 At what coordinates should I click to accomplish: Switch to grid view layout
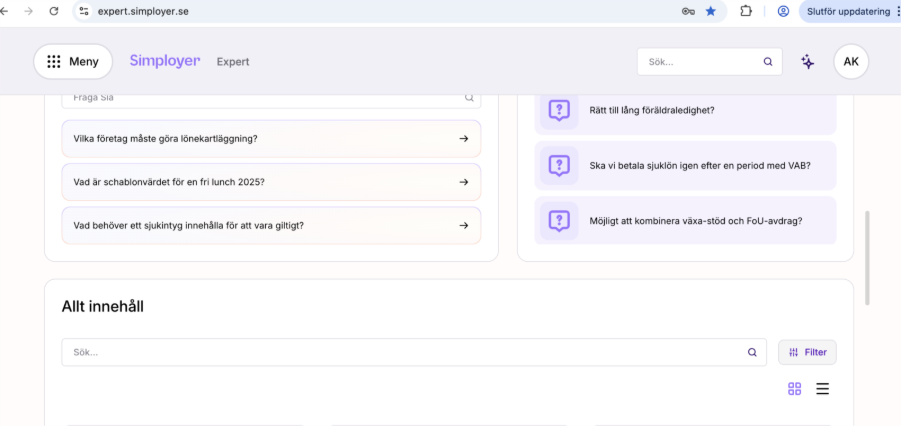pyautogui.click(x=795, y=389)
